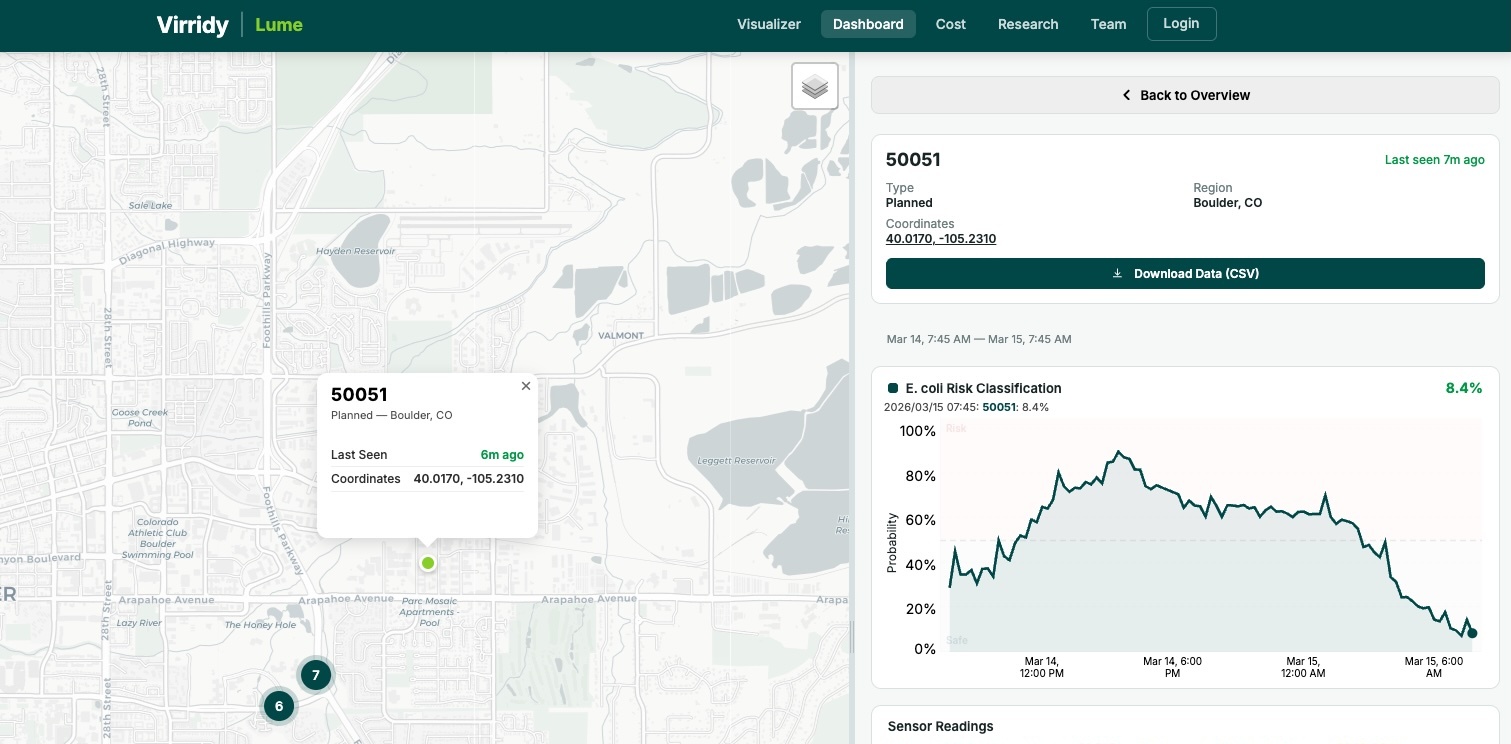This screenshot has height=744, width=1511.
Task: Select the Research tab
Action: pyautogui.click(x=1028, y=24)
